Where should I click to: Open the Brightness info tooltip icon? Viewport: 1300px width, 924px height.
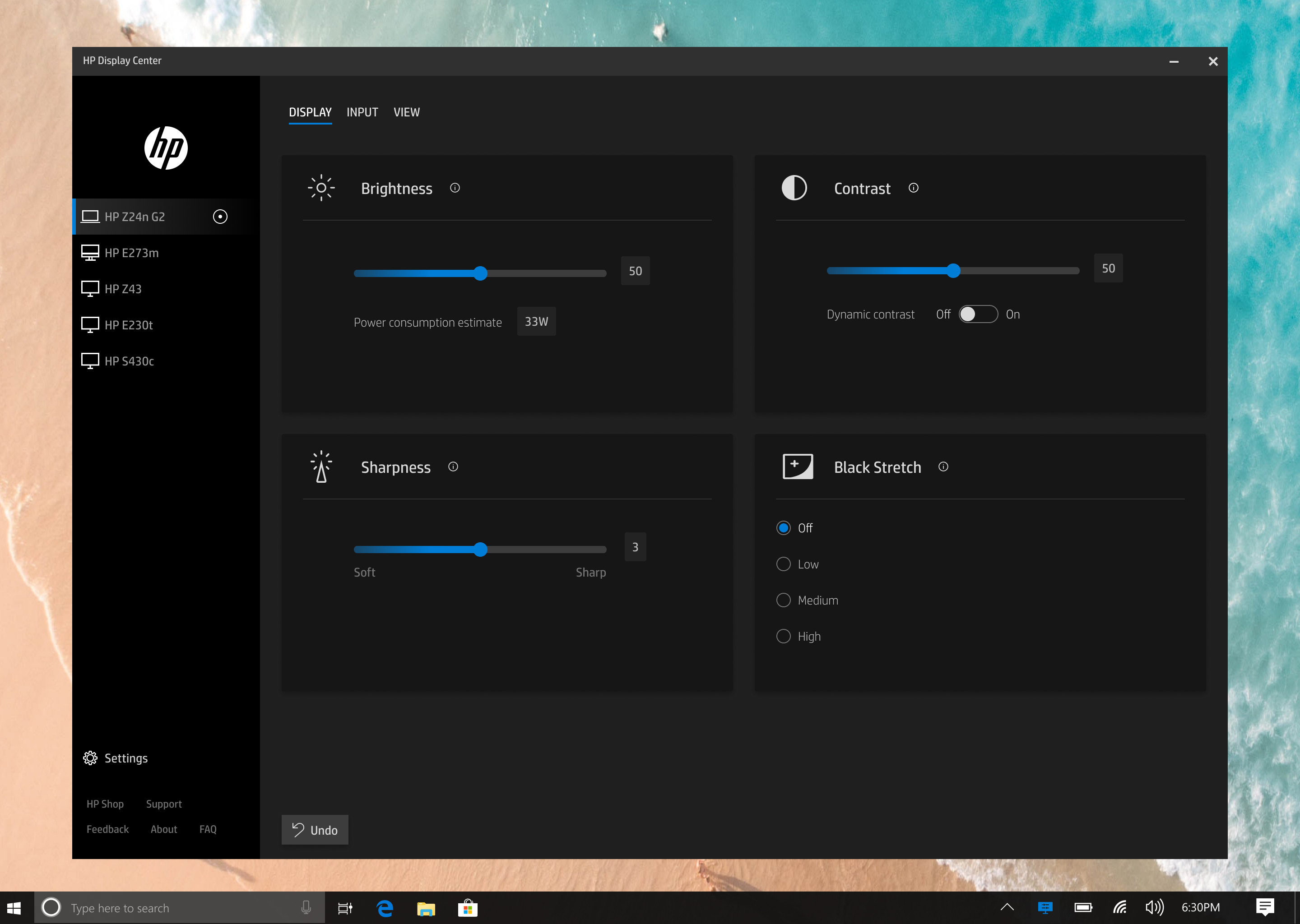pyautogui.click(x=455, y=188)
